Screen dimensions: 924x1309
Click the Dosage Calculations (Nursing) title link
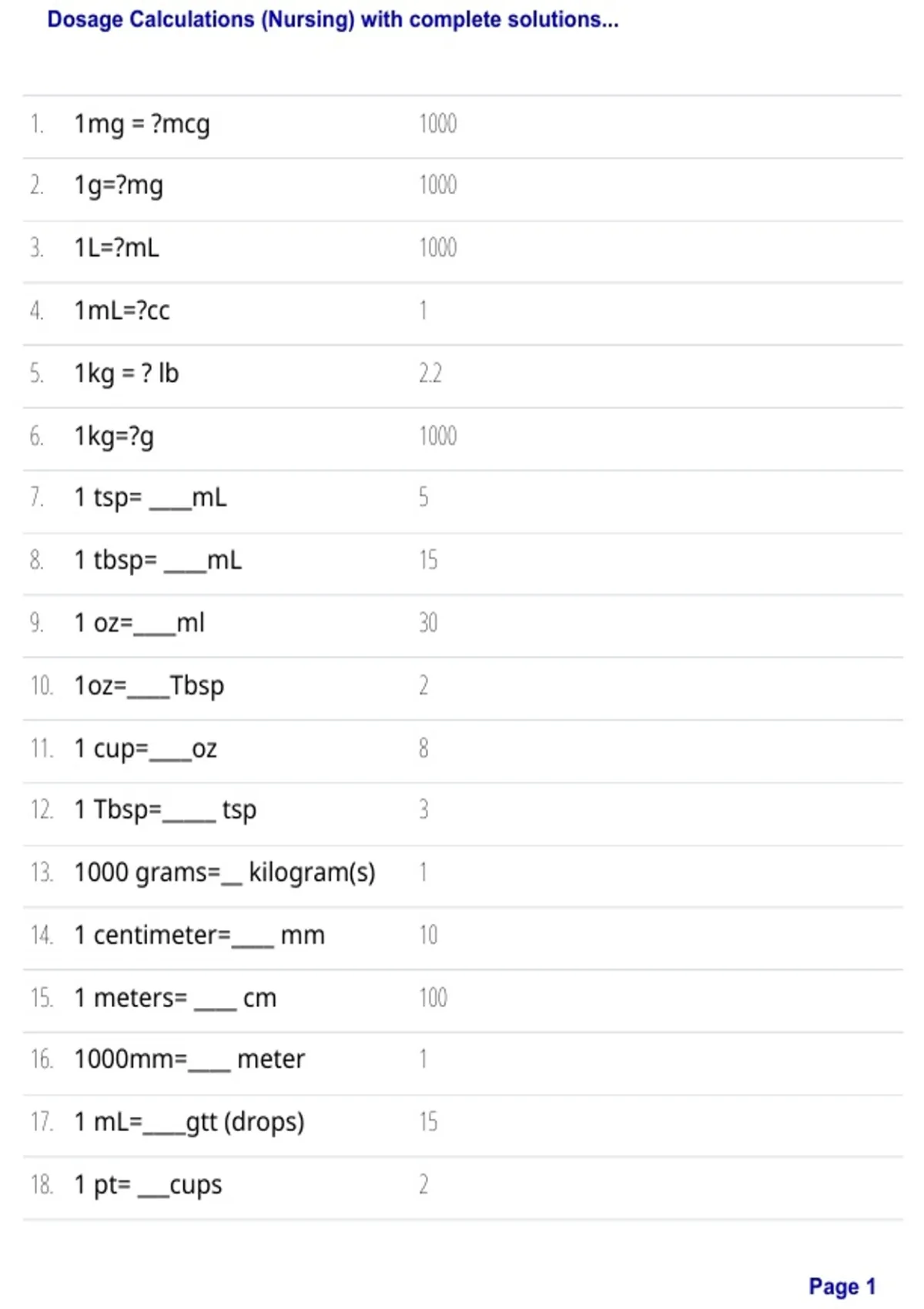click(x=333, y=20)
